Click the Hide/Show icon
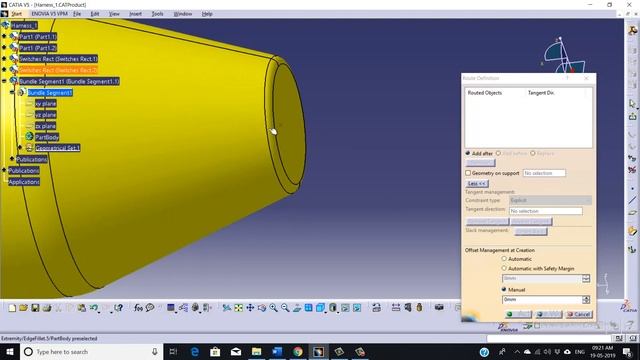Viewport: 640px width, 360px height. click(x=345, y=308)
